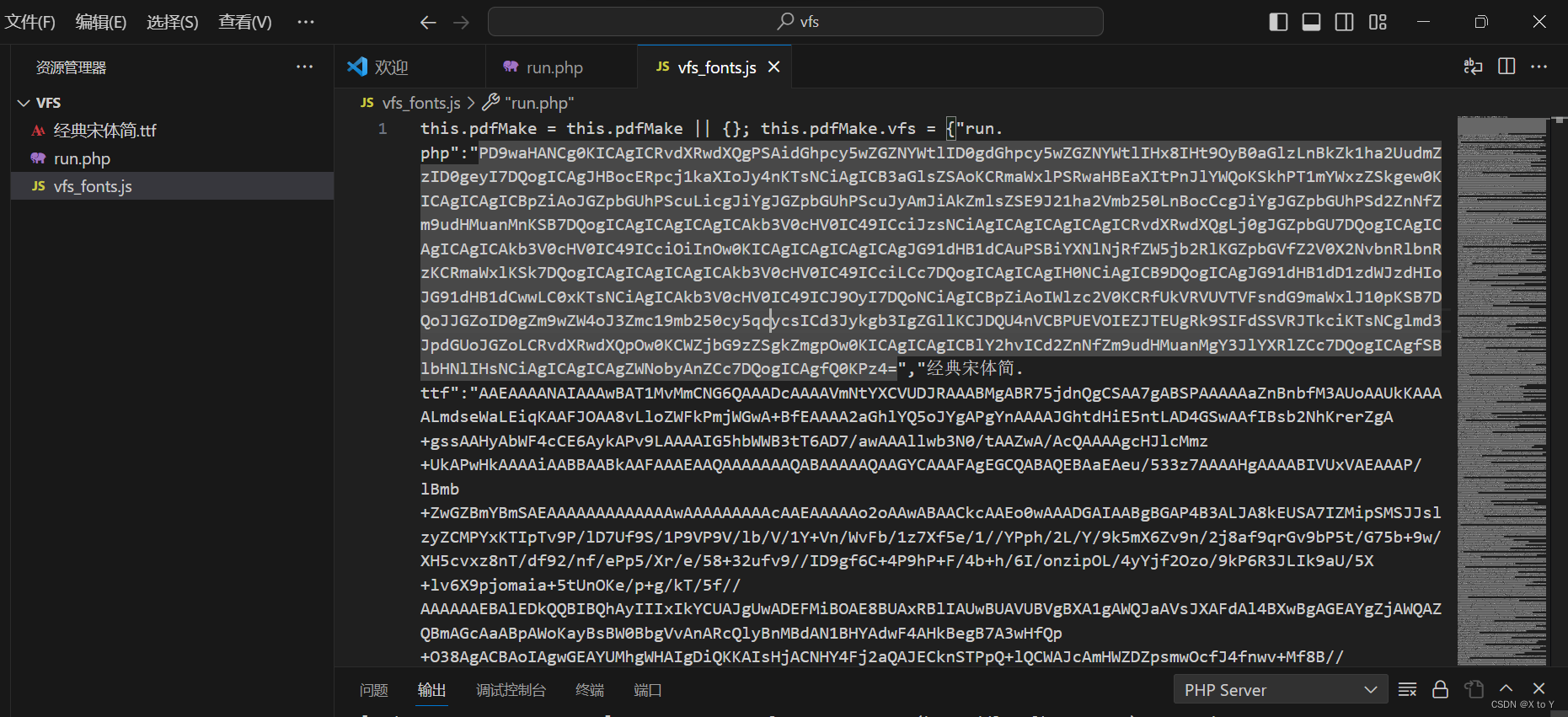Click the font icon beside 经典宋体简.ttf

pos(38,131)
